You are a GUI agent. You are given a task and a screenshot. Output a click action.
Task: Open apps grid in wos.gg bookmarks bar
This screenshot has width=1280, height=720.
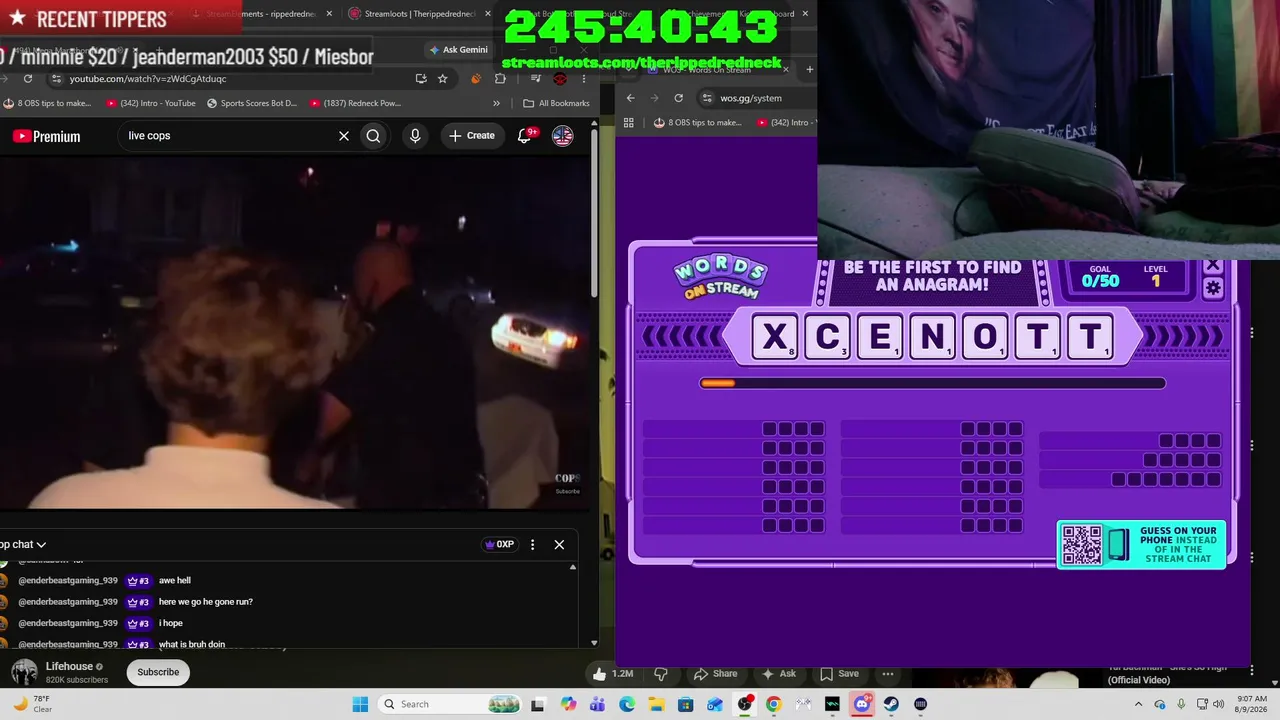(x=629, y=123)
